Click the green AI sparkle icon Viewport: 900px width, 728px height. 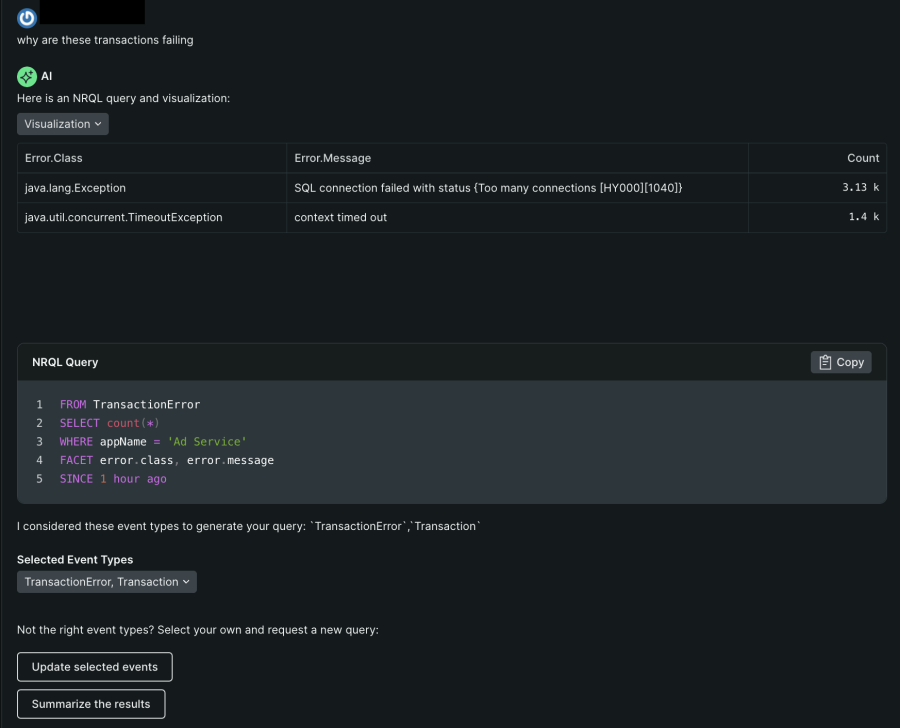27,76
